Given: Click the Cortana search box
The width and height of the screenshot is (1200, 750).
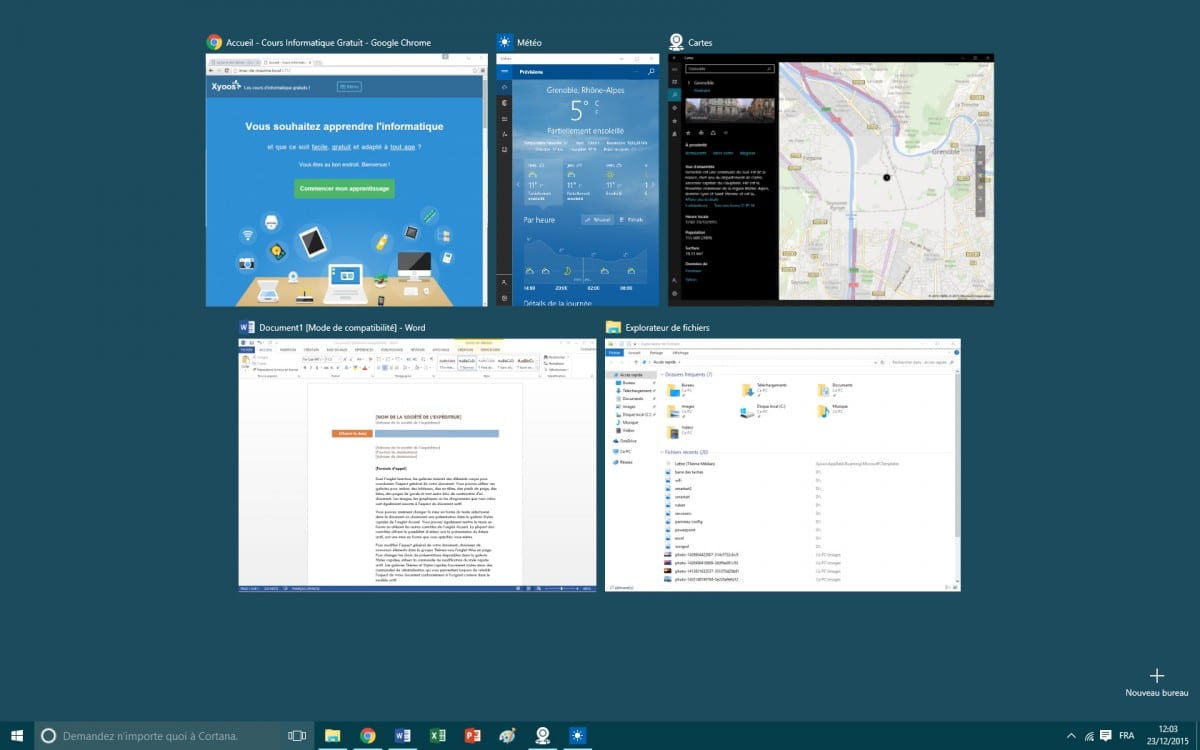Looking at the screenshot, I should (160, 735).
